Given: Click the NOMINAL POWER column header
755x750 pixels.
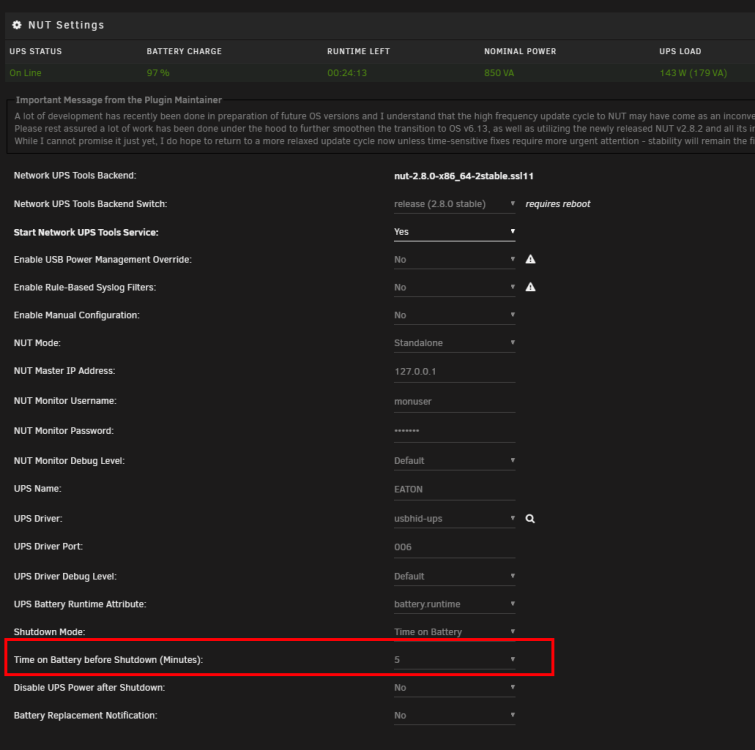Looking at the screenshot, I should (x=520, y=52).
